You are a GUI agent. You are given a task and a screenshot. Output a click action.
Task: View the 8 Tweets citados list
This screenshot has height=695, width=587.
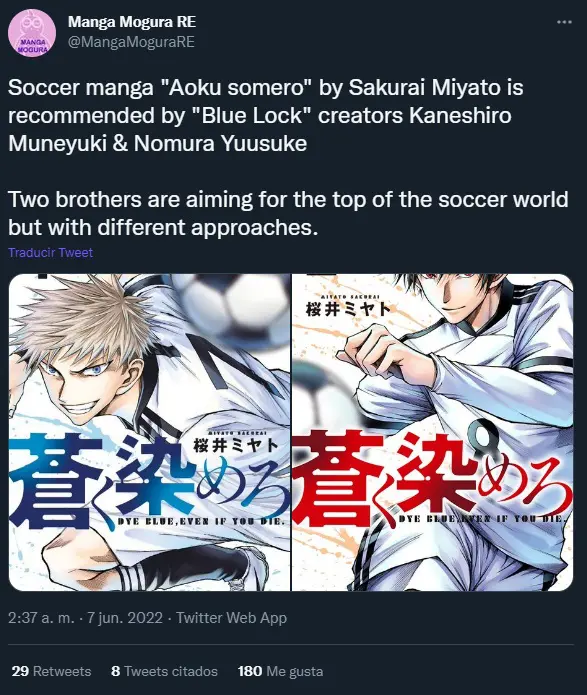coord(164,671)
